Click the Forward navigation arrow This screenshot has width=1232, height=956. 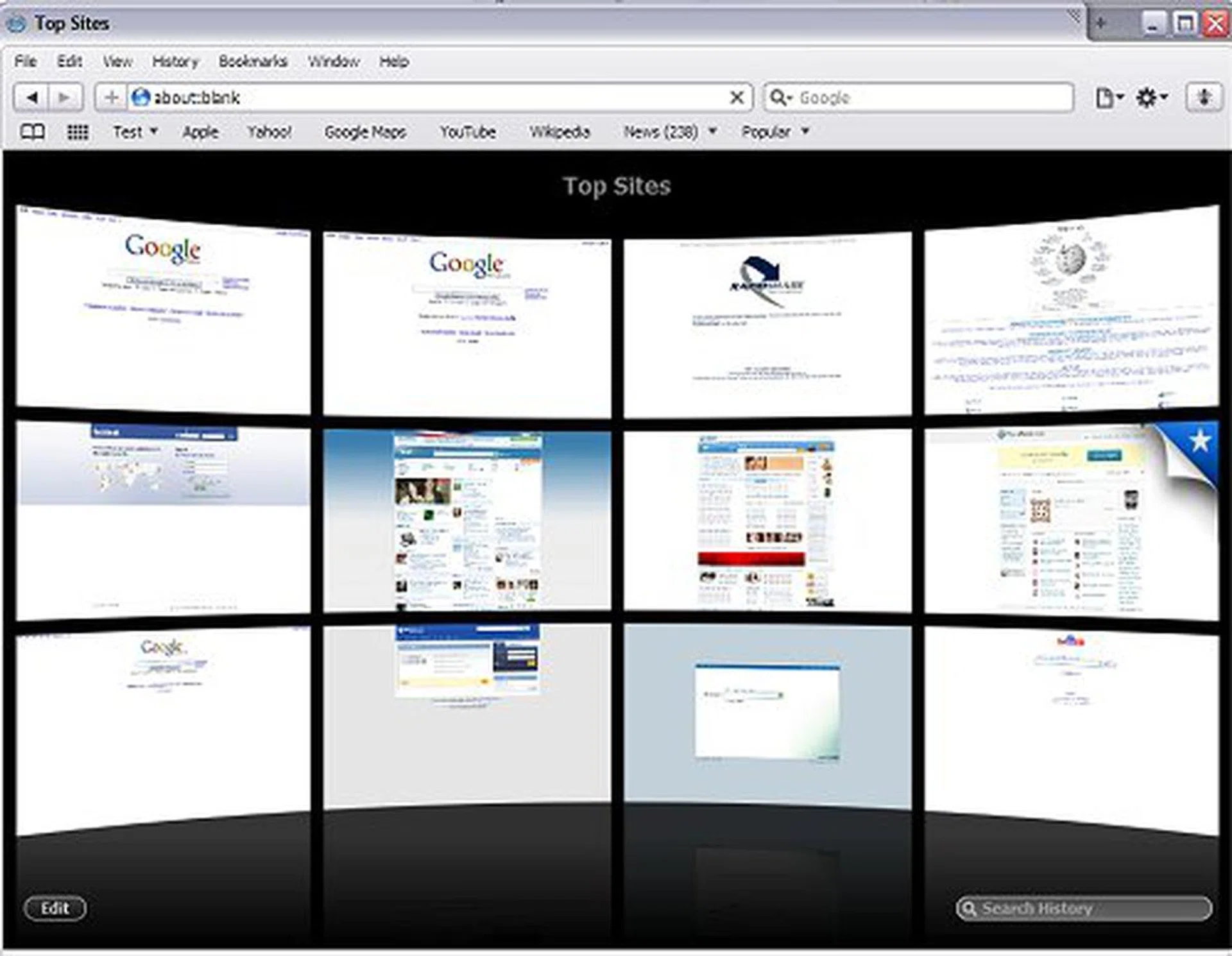pyautogui.click(x=65, y=98)
